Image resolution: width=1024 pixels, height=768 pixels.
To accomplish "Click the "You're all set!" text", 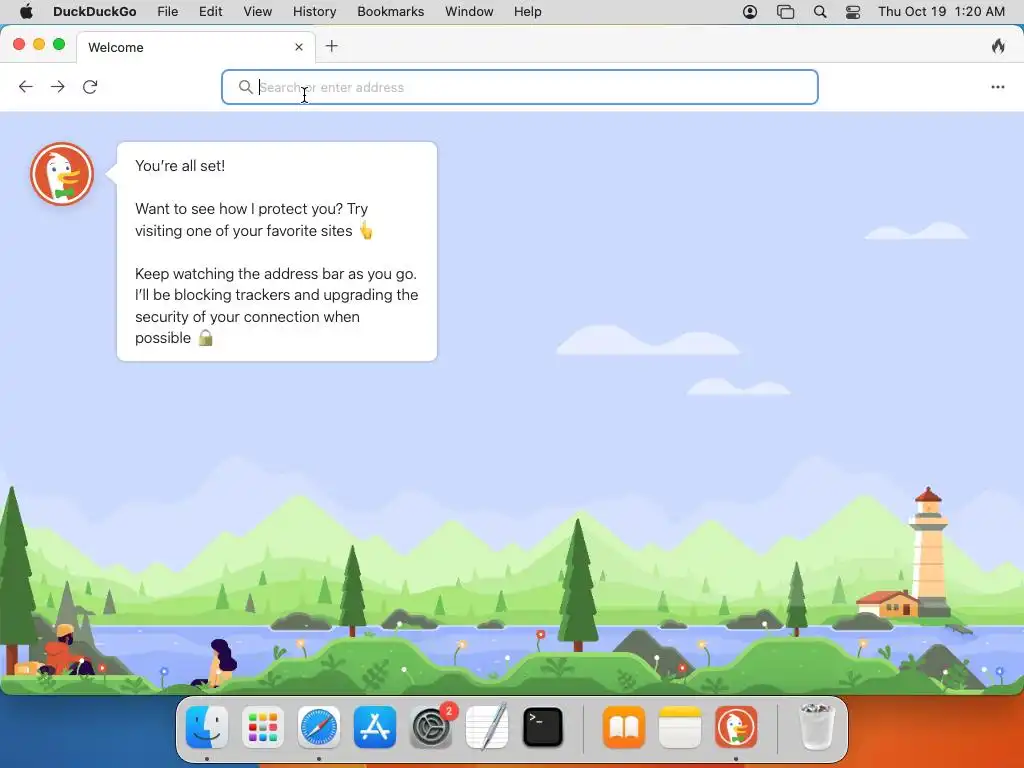I will click(180, 166).
